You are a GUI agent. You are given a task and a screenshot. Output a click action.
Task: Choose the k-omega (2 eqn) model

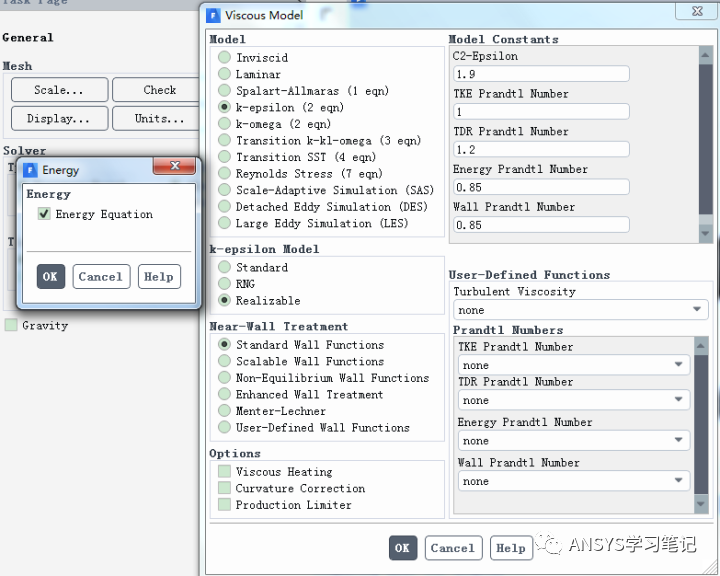[224, 124]
